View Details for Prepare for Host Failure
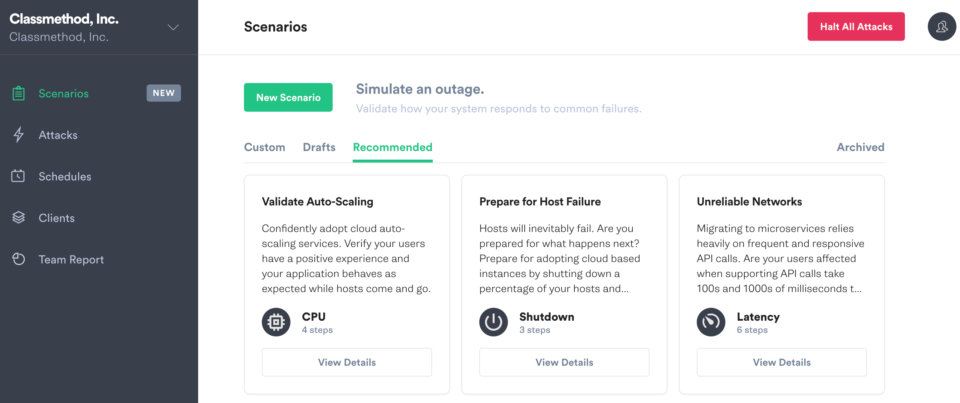960x403 pixels. point(564,362)
